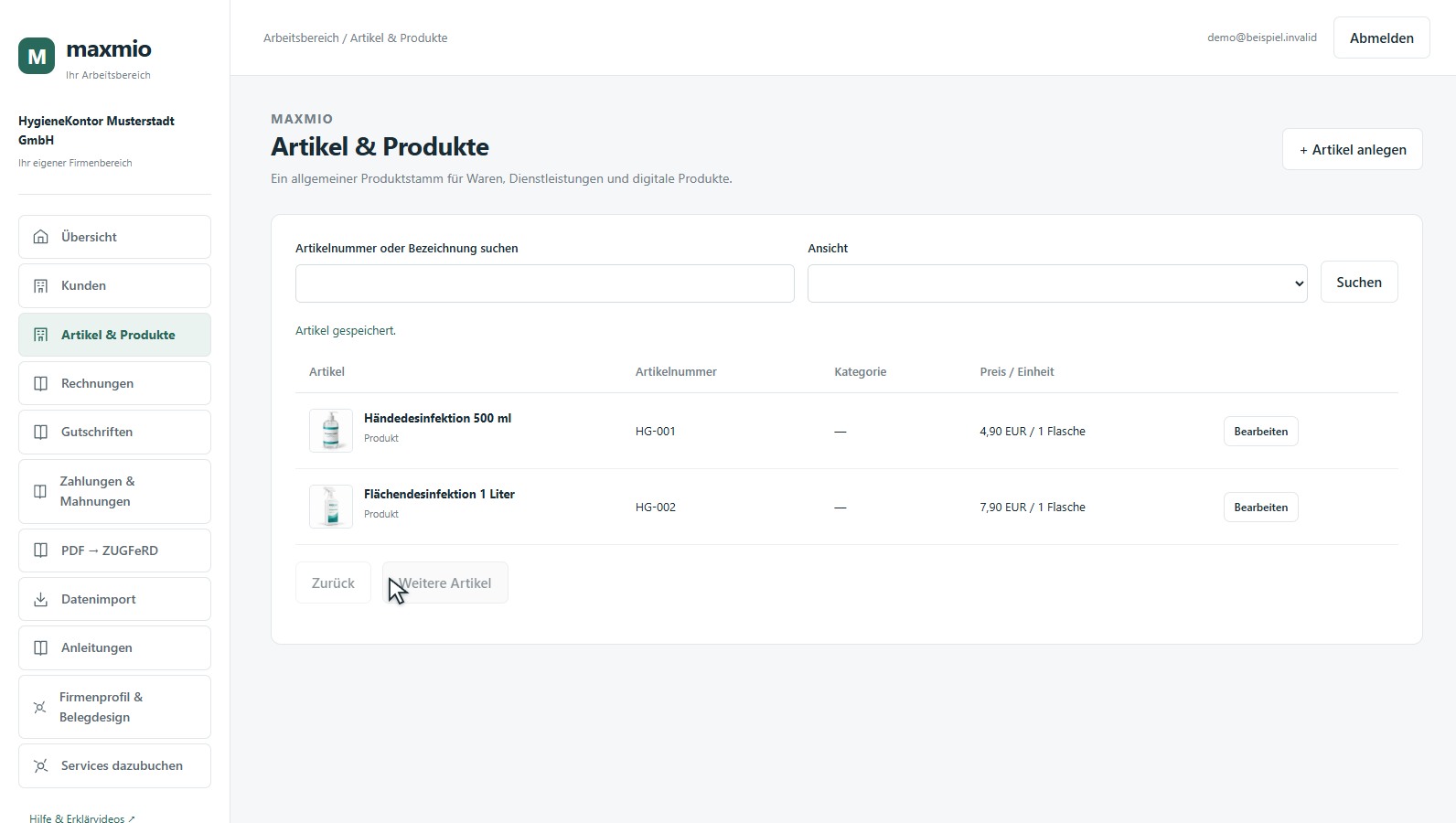Edit Händedesinfektion 500 ml via Bearbeiten

tap(1260, 431)
